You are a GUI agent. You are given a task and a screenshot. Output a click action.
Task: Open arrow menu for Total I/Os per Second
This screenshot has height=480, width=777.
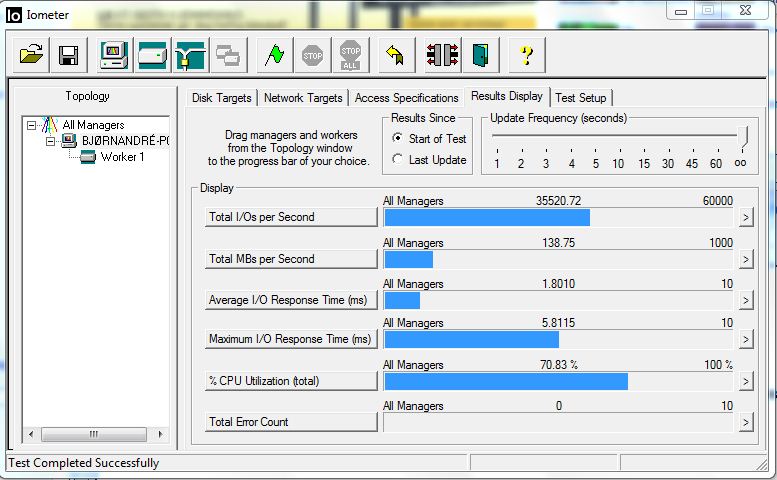(x=746, y=217)
